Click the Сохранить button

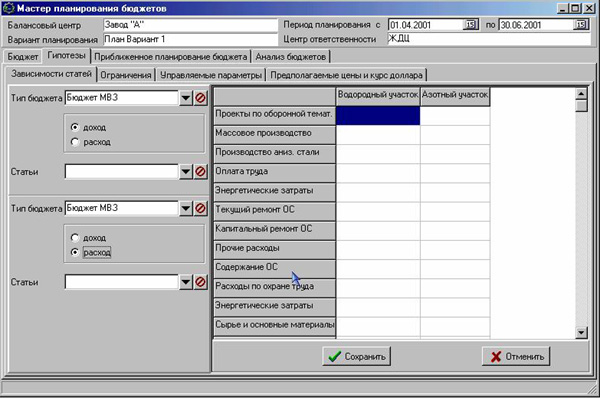357,356
